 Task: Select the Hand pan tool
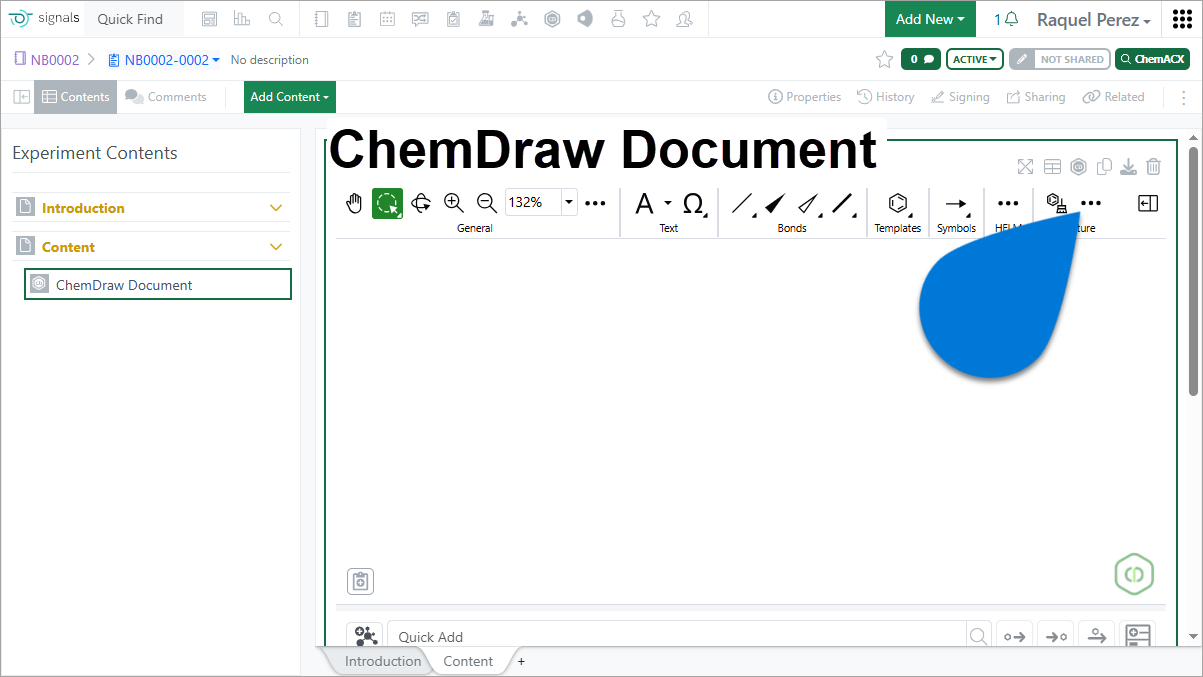354,204
